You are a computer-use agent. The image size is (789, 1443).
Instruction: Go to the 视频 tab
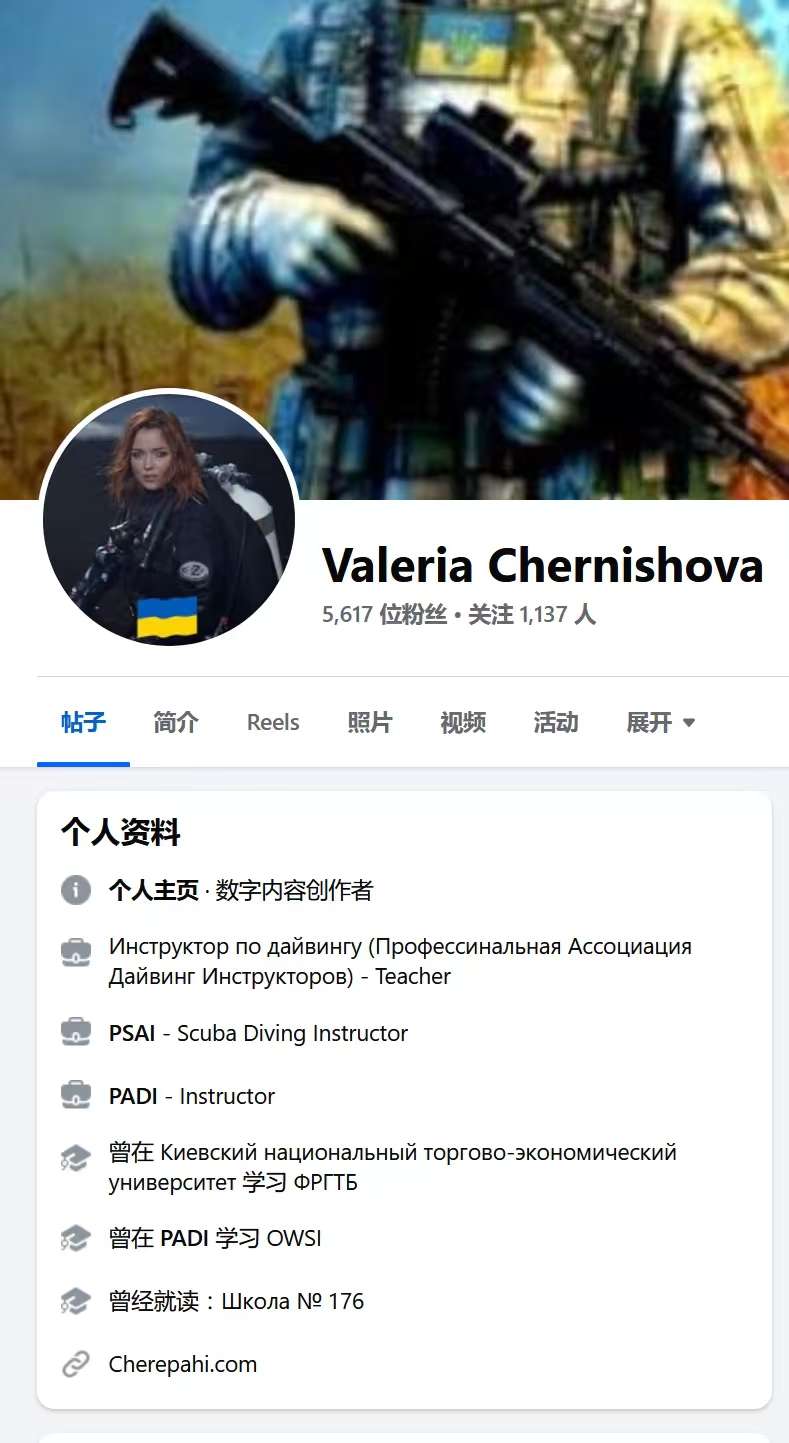click(x=463, y=722)
